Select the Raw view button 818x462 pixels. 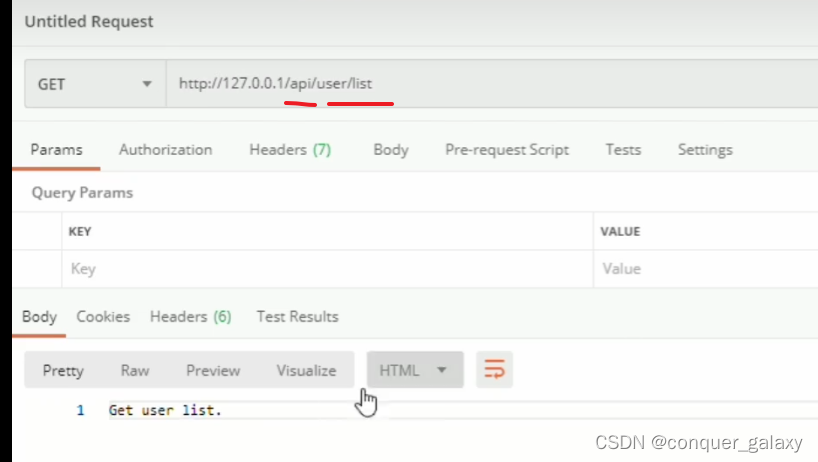(135, 370)
